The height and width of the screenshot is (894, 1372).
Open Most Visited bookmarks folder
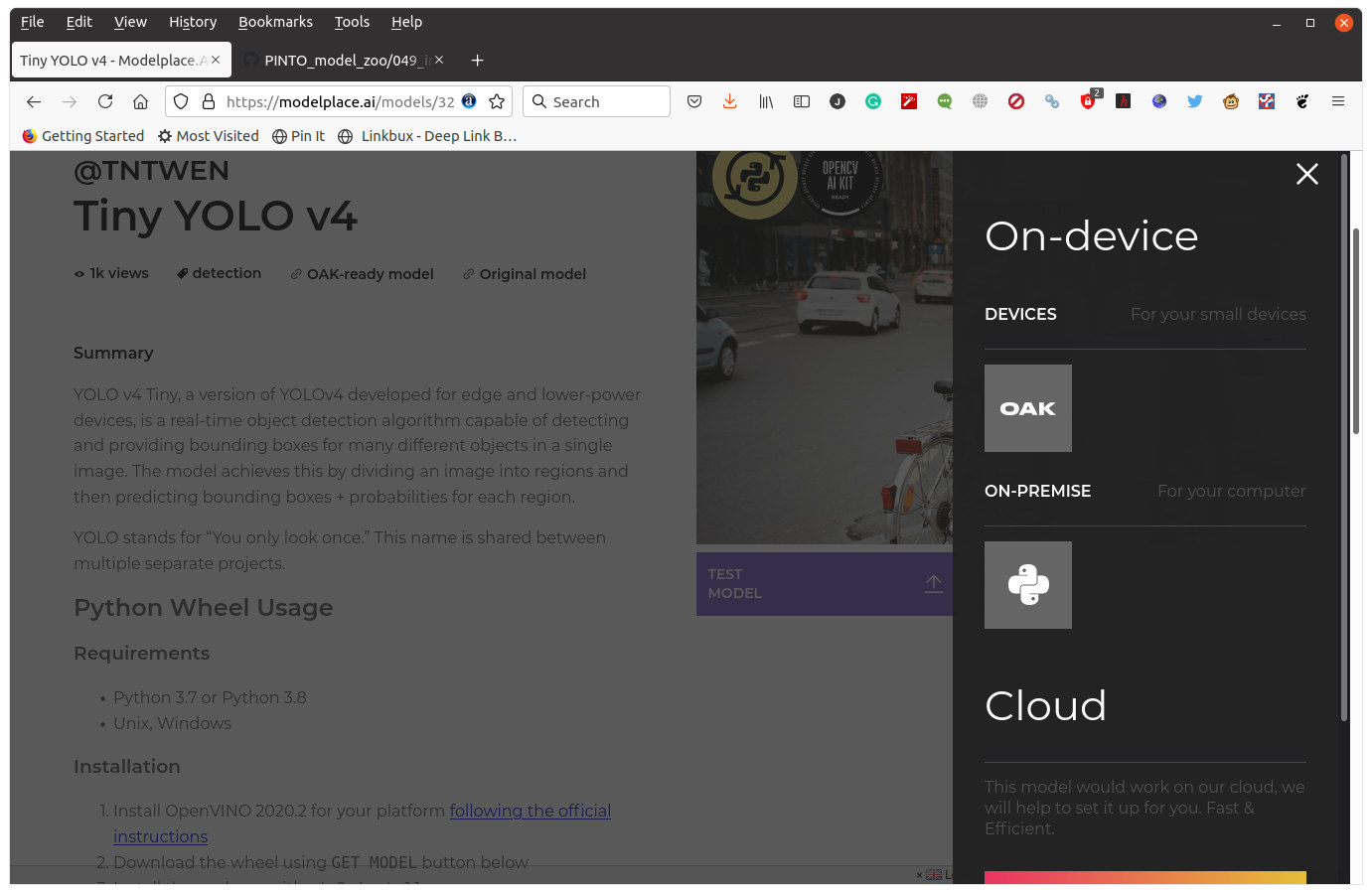point(209,136)
